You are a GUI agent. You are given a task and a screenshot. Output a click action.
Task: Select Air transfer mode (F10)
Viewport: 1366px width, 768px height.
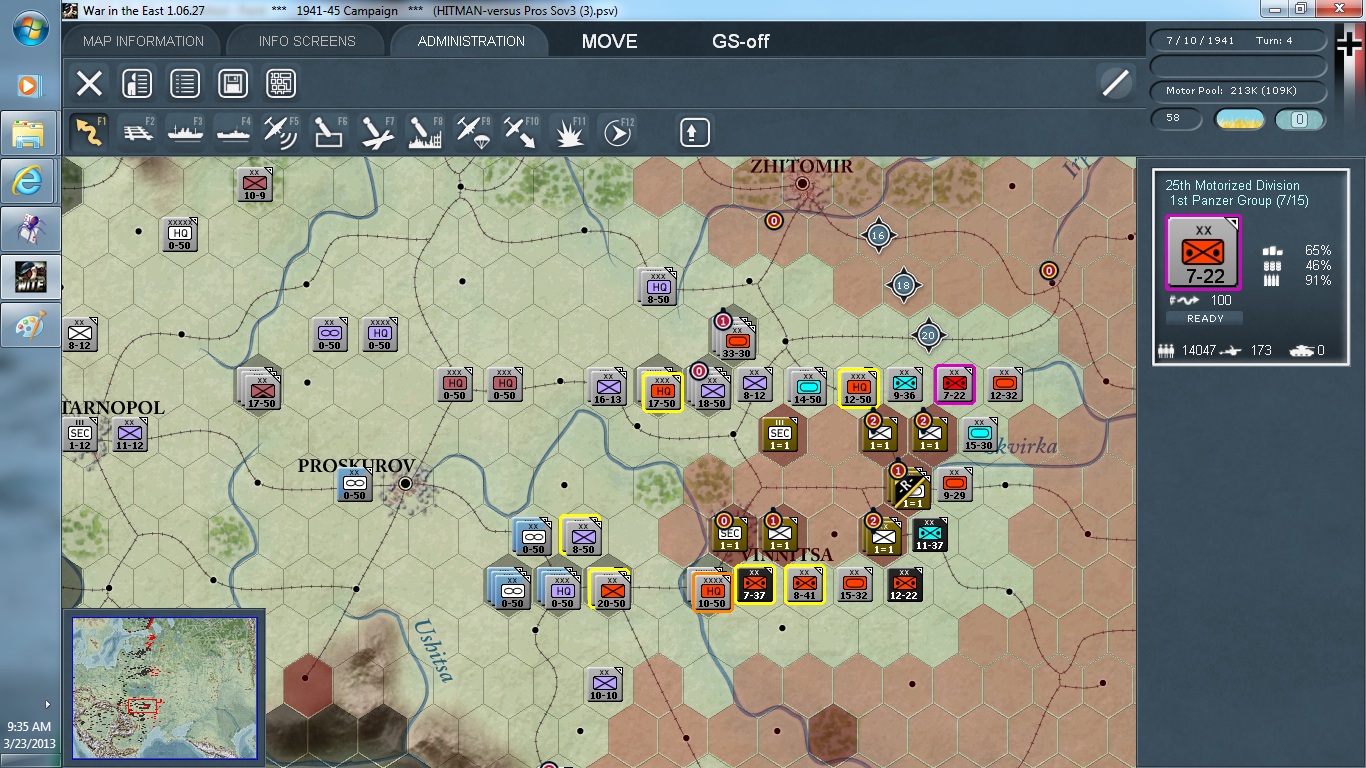tap(521, 131)
